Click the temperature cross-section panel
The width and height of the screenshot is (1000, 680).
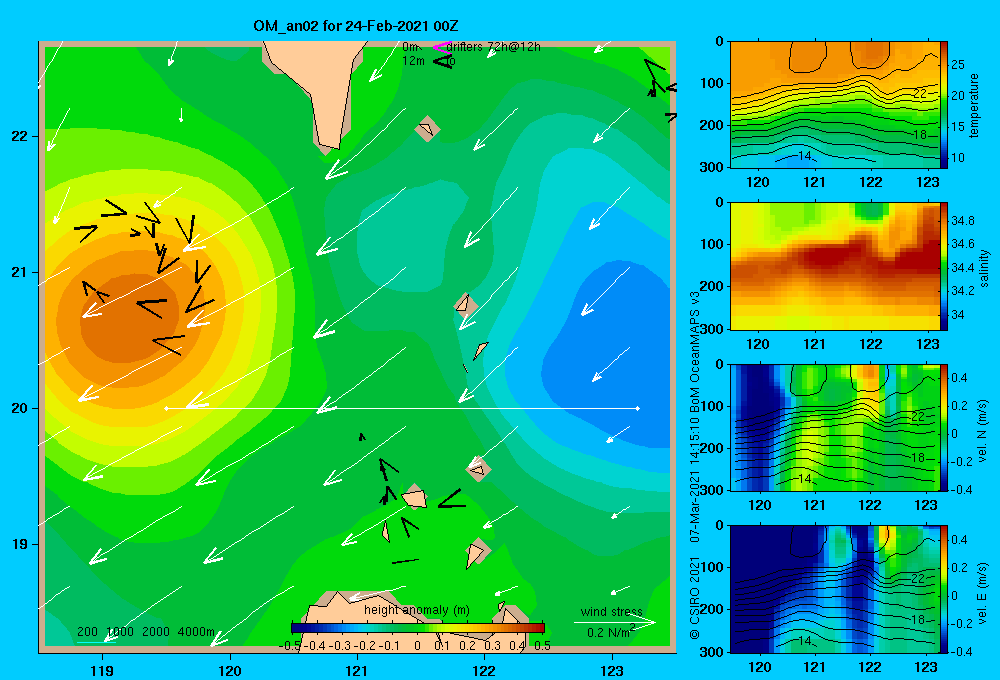[835, 105]
